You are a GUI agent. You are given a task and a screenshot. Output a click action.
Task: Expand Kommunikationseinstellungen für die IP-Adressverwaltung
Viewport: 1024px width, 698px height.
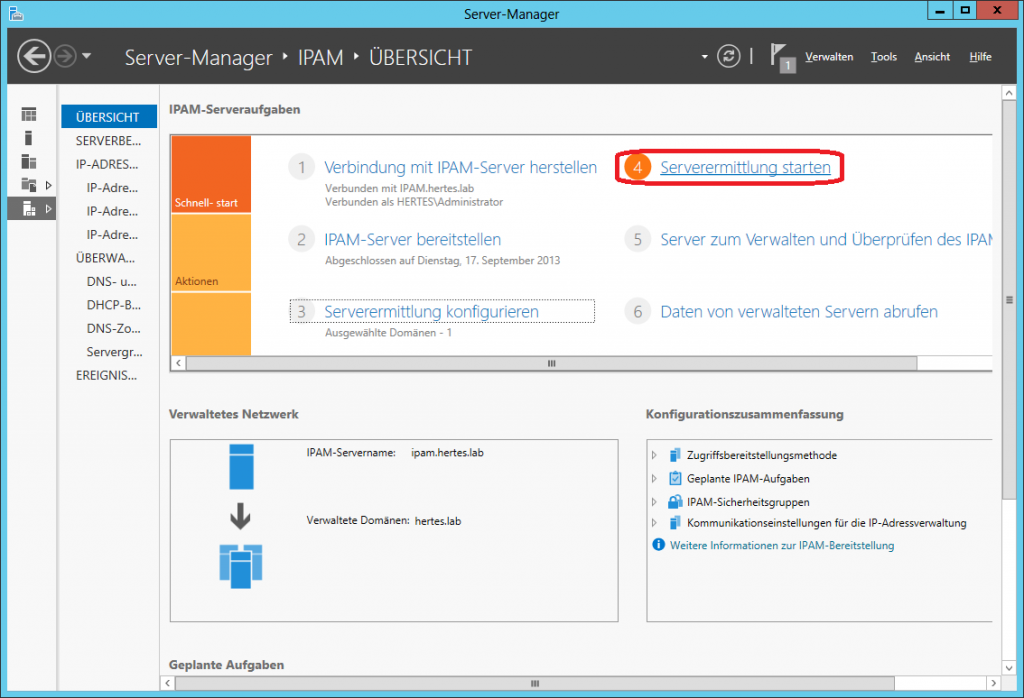655,523
